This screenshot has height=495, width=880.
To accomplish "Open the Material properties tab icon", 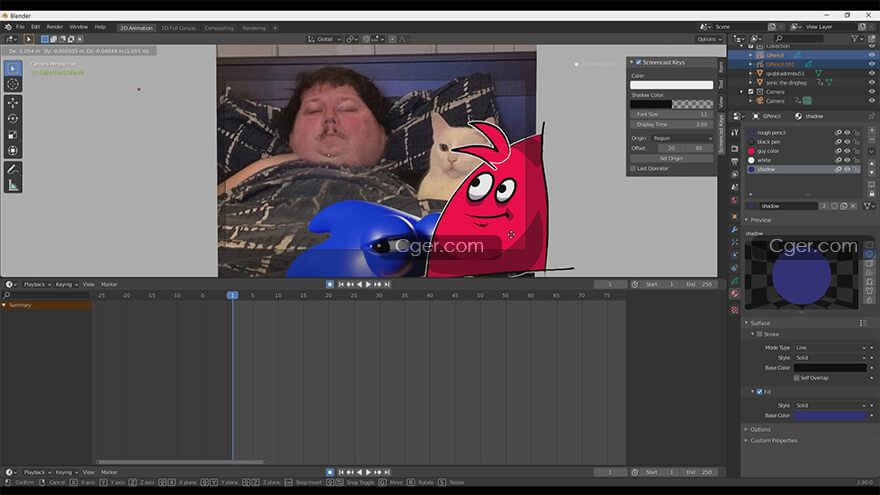I will (735, 294).
